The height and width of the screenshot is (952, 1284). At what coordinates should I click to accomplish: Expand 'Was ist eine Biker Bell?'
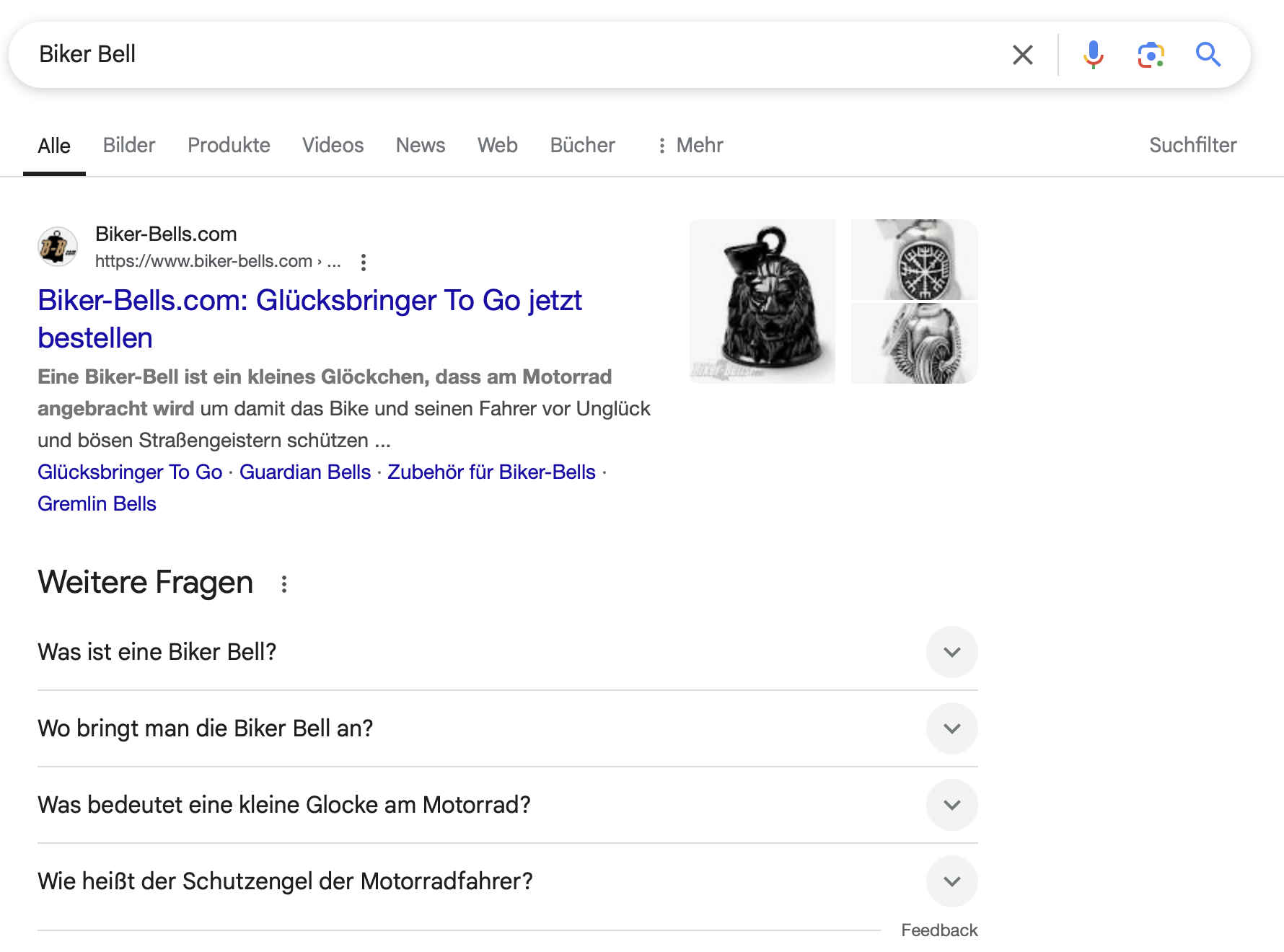951,652
